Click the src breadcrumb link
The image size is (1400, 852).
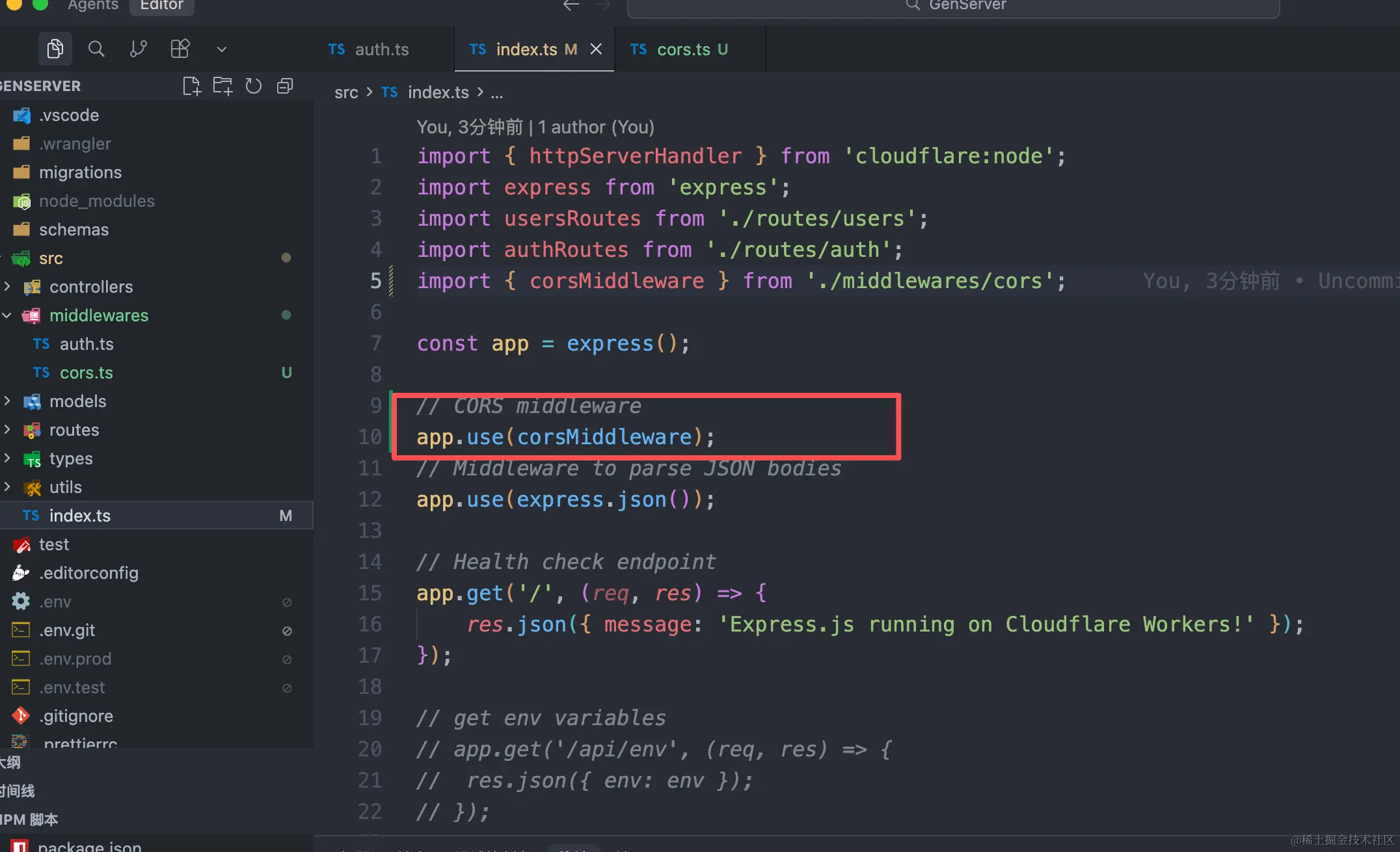346,92
